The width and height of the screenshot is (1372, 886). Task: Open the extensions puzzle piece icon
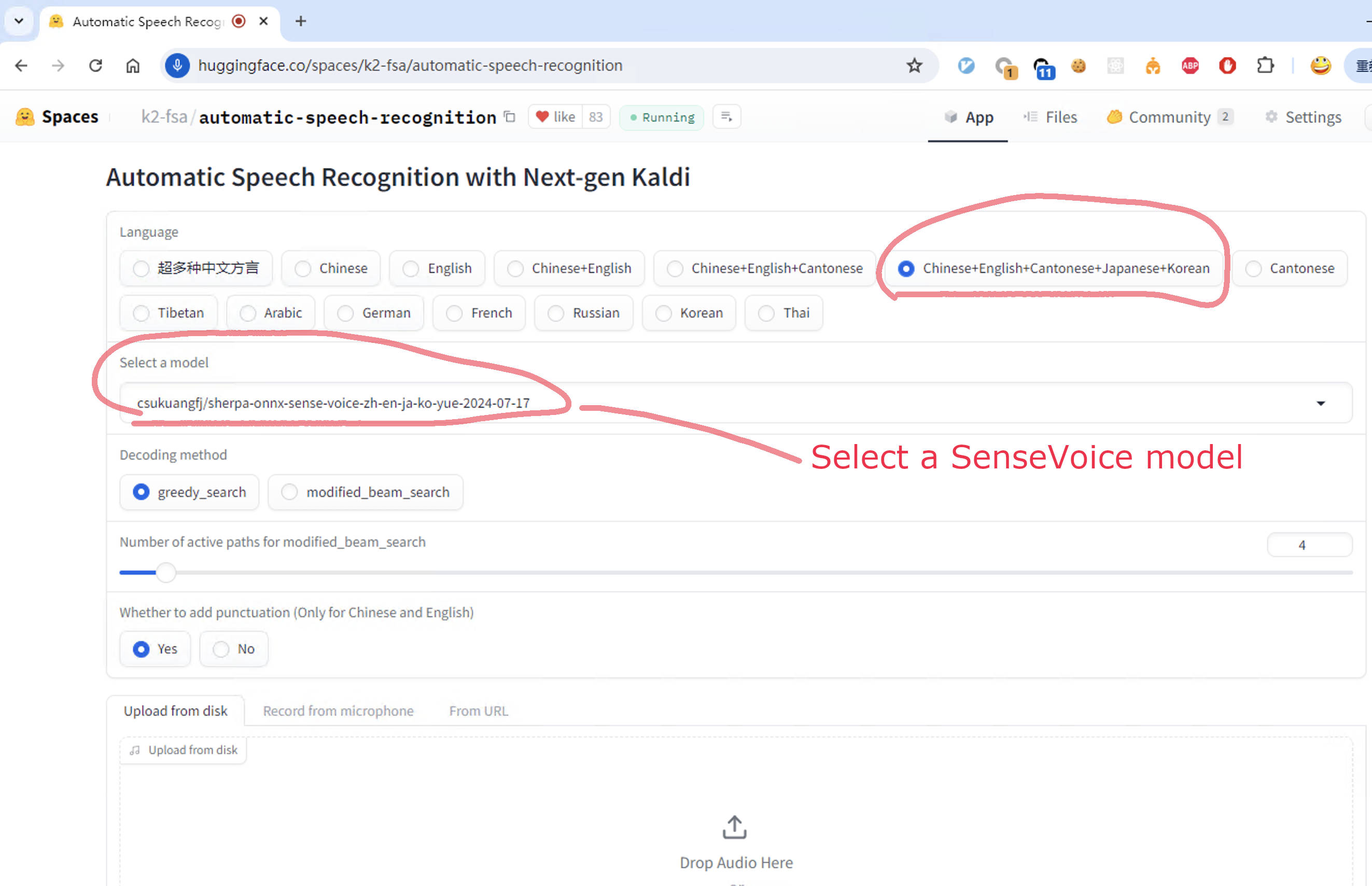[1265, 65]
